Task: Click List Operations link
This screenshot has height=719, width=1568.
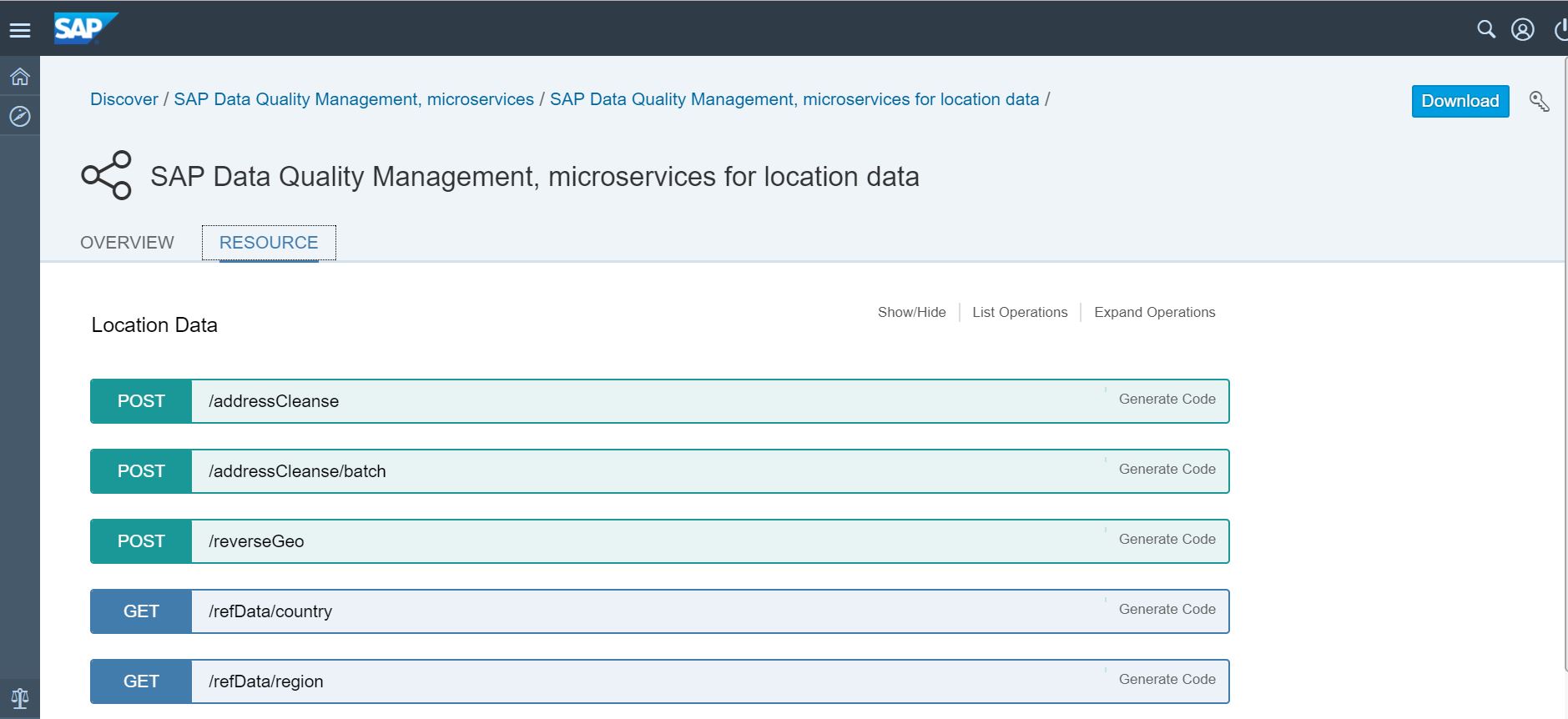Action: [x=1020, y=312]
